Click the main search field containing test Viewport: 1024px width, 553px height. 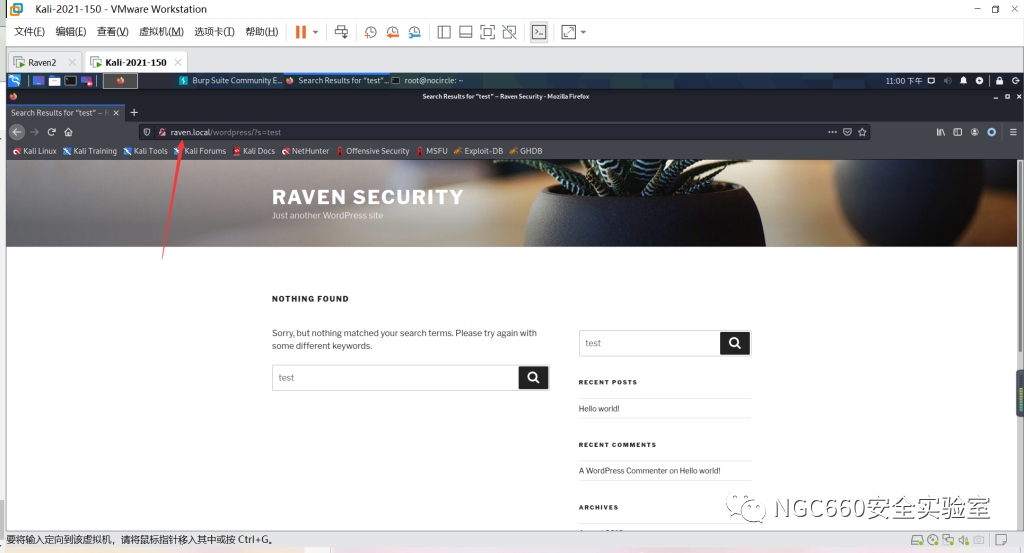(x=395, y=378)
